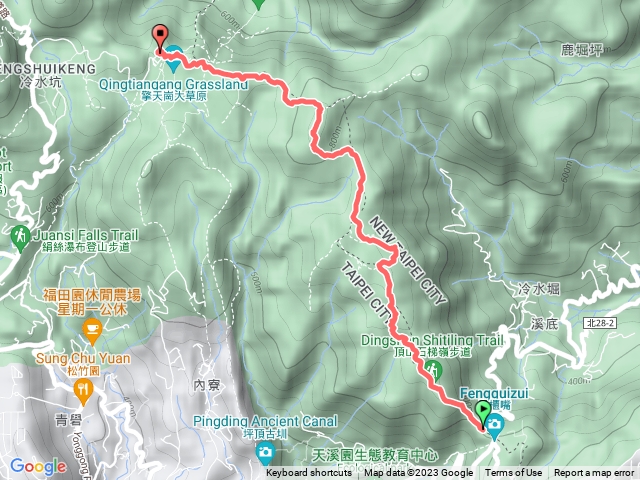
Task: Select the Juansi Falls Trail label
Action: coord(86,235)
